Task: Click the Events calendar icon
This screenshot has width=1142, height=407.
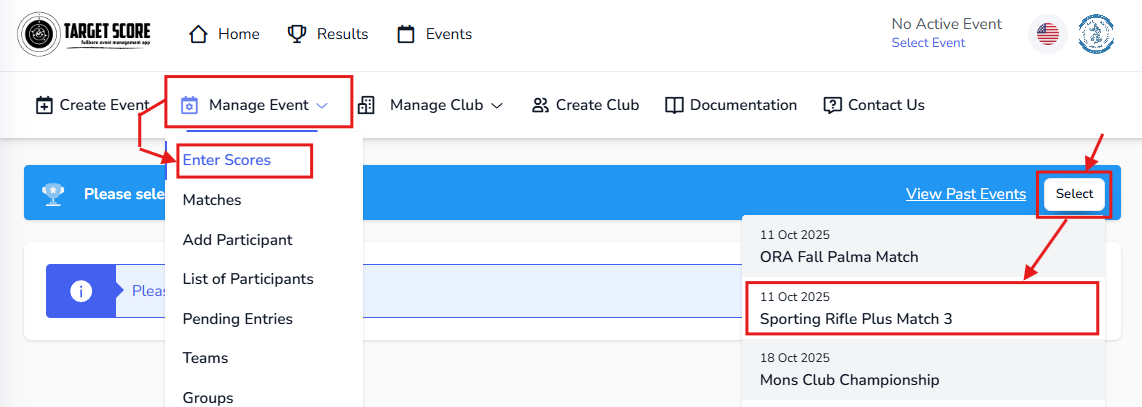Action: point(406,34)
